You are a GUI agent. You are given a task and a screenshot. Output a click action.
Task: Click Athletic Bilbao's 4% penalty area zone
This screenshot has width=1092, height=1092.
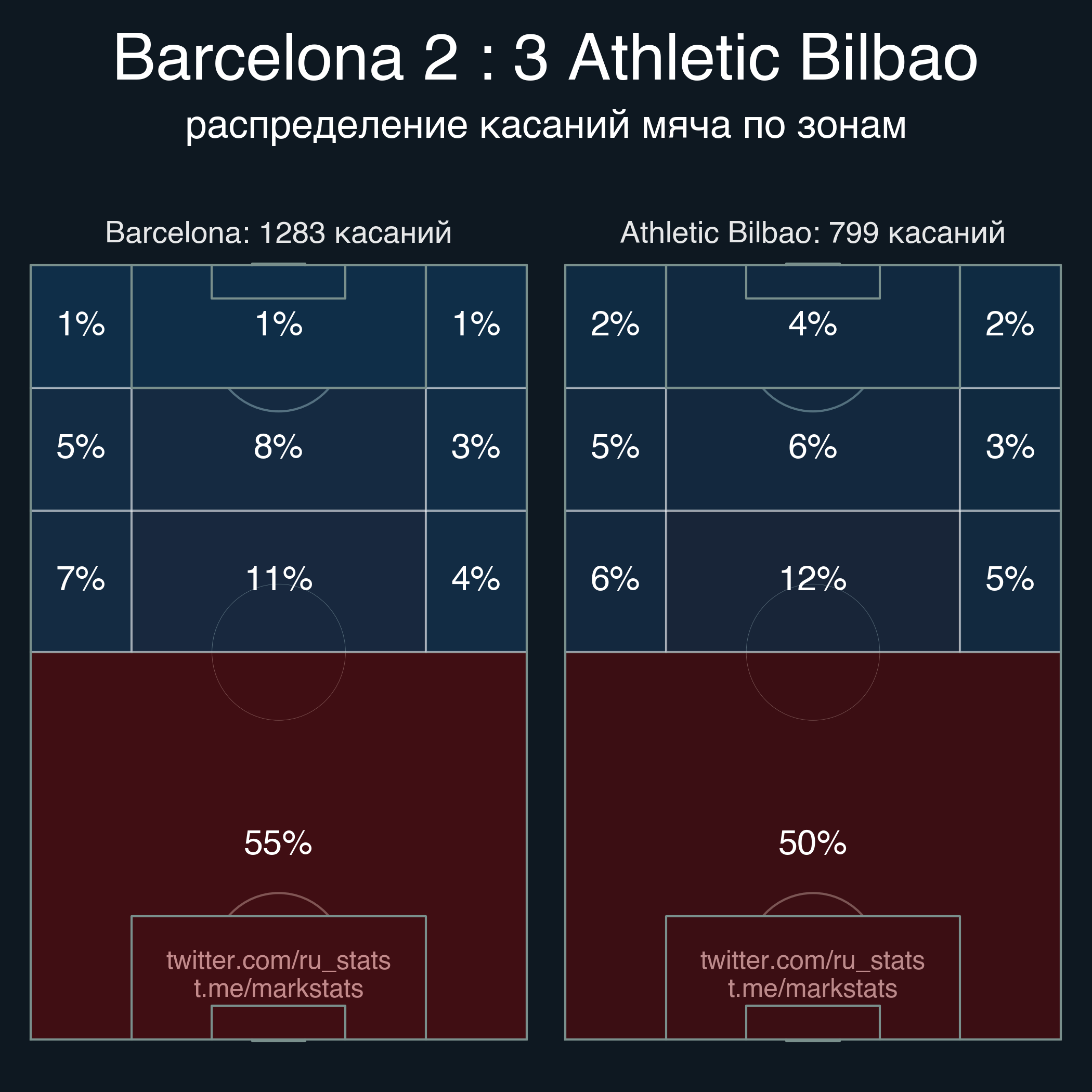click(812, 324)
